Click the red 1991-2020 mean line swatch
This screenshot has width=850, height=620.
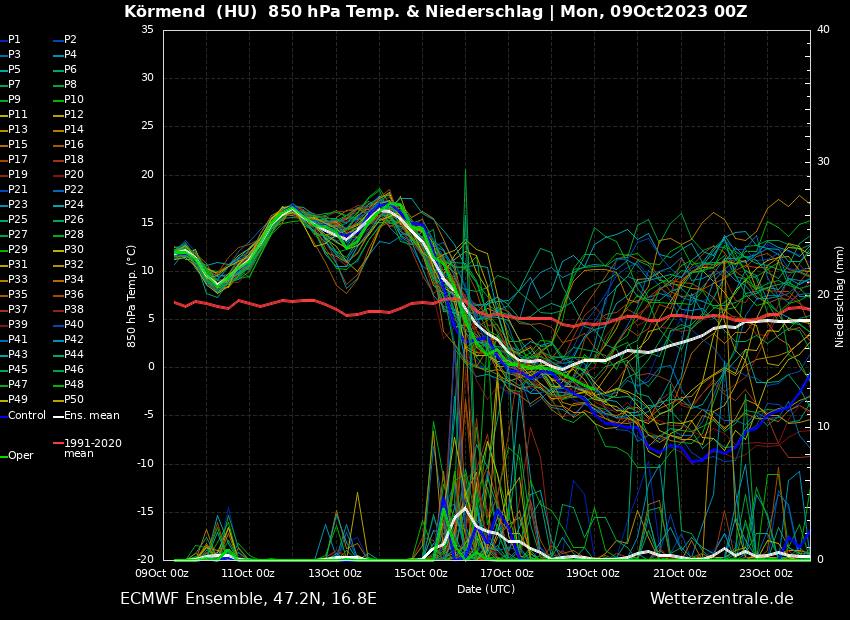[58, 443]
